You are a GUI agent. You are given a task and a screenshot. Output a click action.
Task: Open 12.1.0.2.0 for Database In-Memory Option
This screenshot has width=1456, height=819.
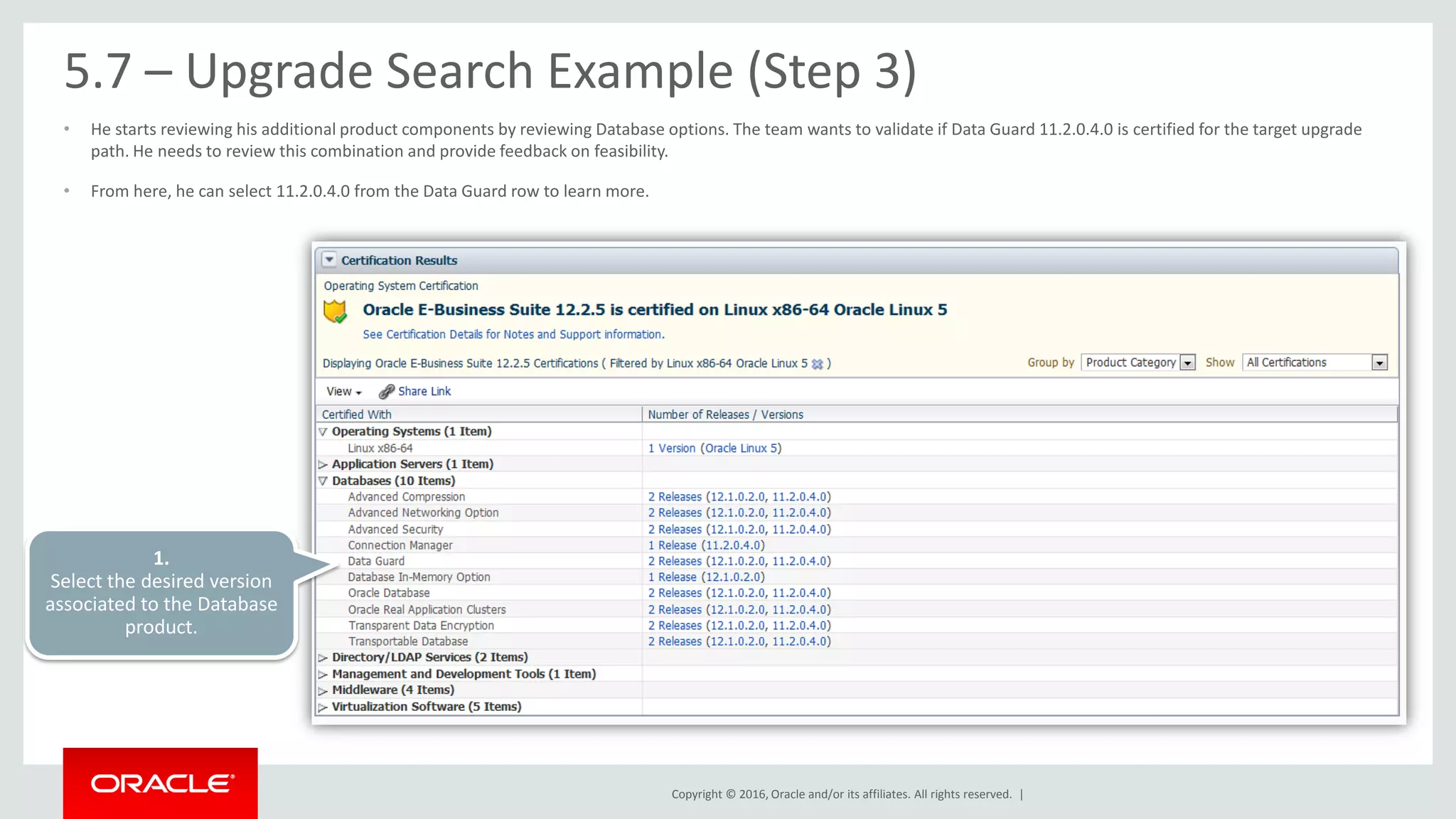(x=733, y=577)
